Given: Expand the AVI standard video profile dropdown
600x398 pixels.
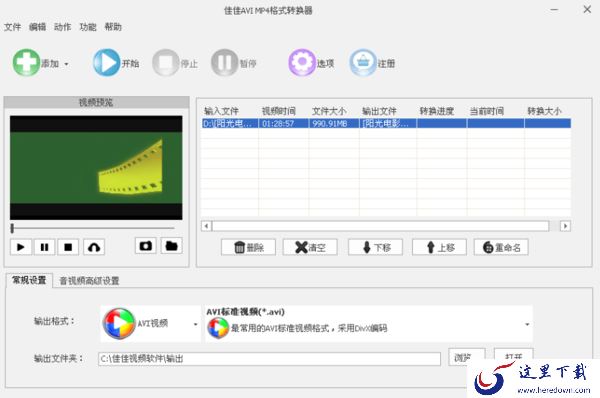Looking at the screenshot, I should (x=369, y=324).
